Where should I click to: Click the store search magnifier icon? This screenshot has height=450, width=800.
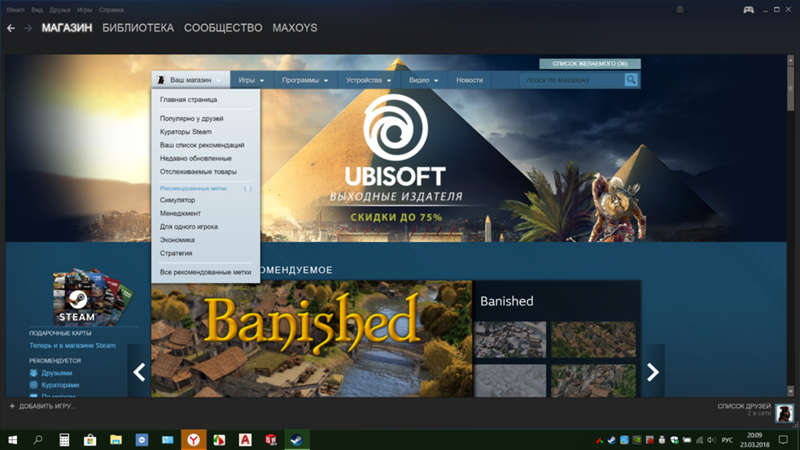click(631, 80)
